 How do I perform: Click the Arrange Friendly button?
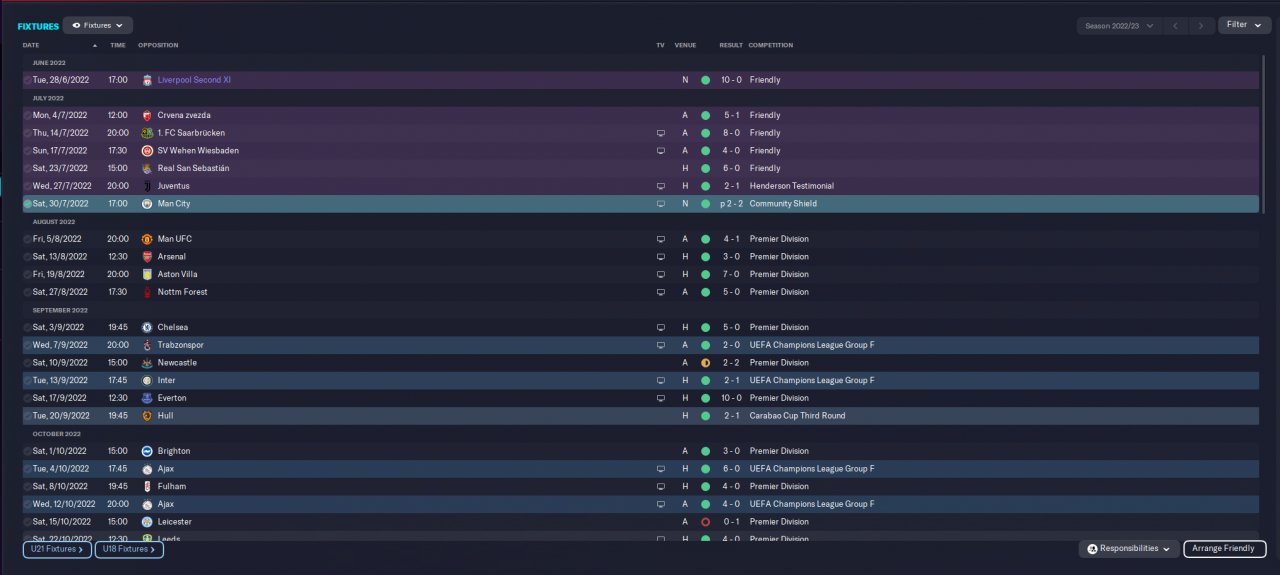(x=1224, y=549)
